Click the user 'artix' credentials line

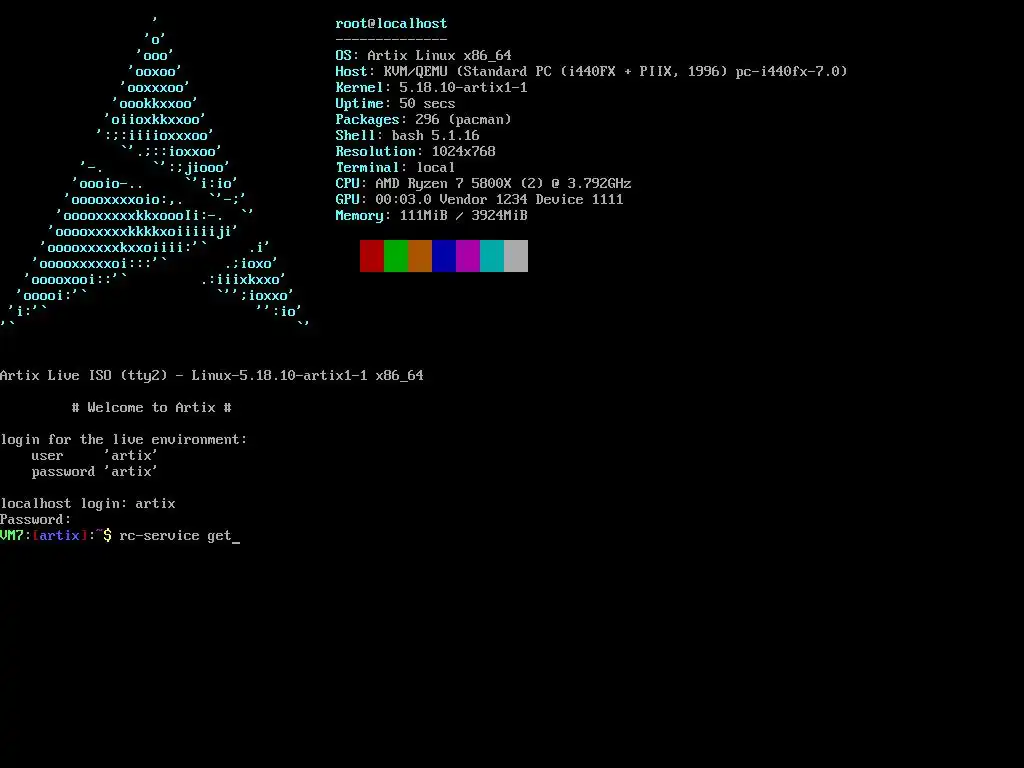pos(95,455)
